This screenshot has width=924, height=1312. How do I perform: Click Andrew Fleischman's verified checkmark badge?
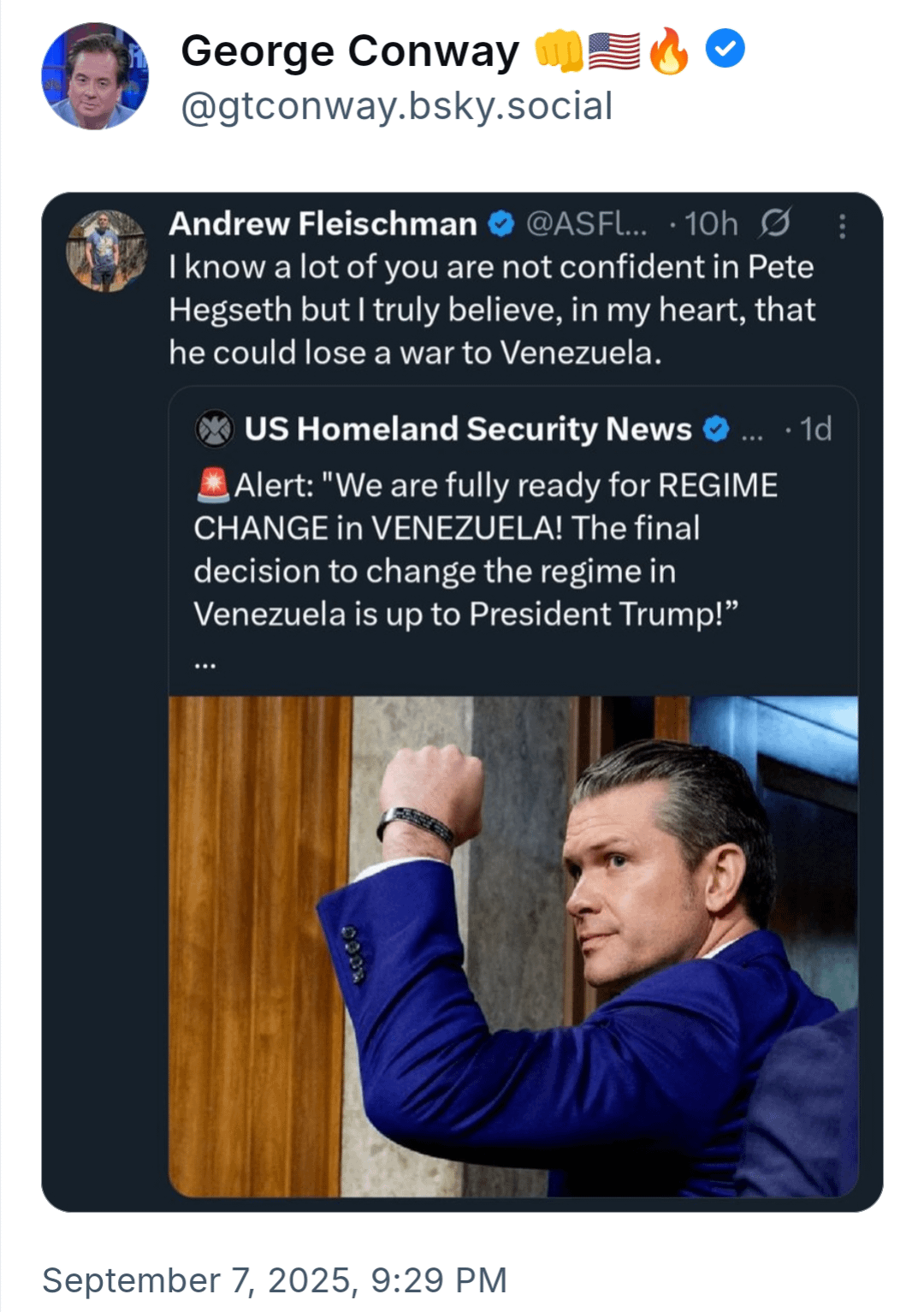[500, 224]
